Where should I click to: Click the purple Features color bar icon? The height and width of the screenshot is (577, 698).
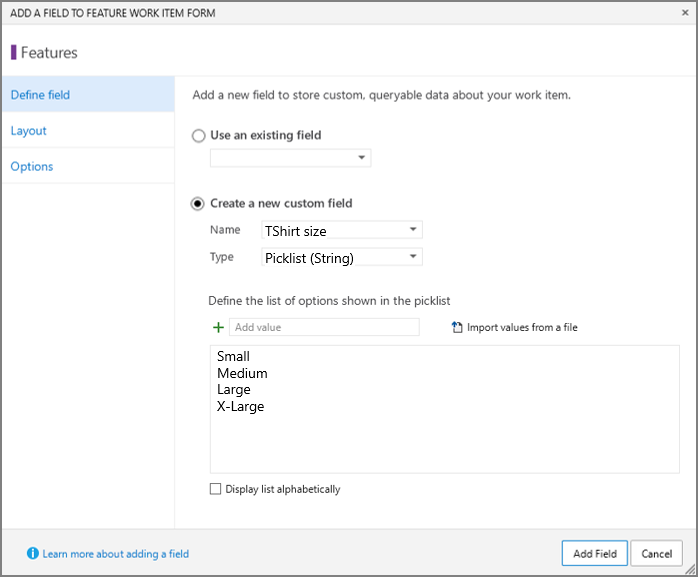click(x=14, y=52)
